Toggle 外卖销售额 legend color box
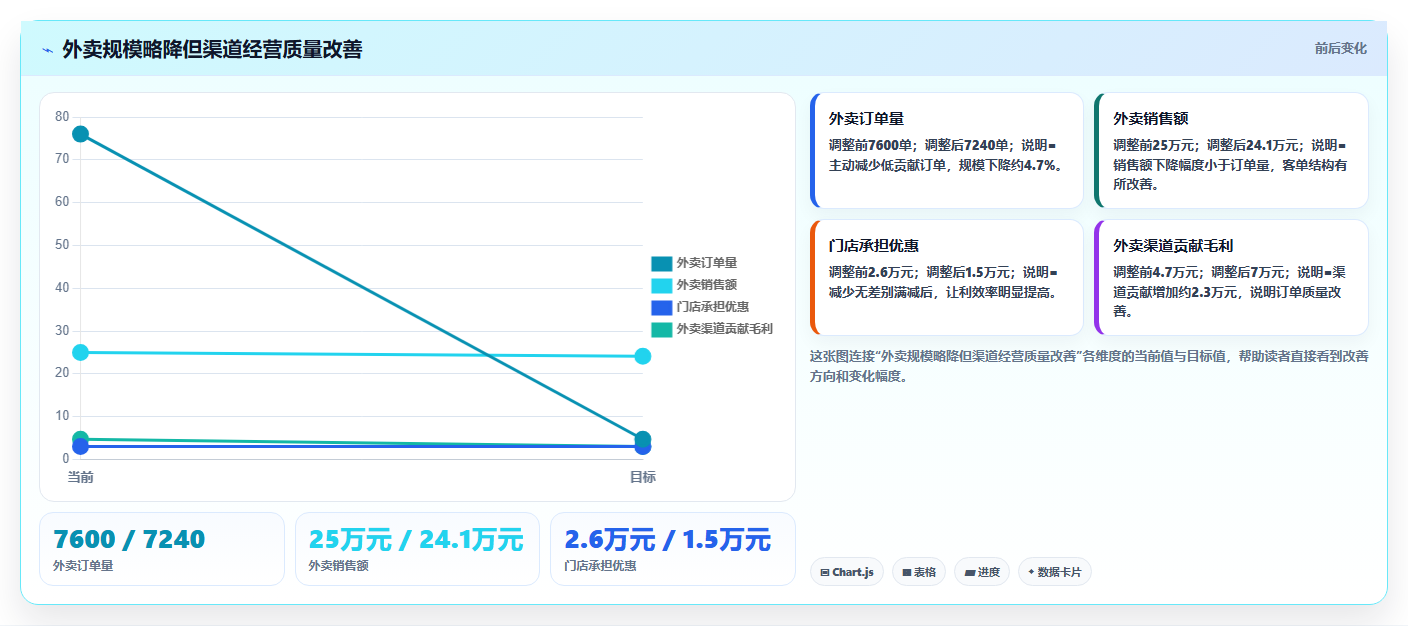This screenshot has width=1408, height=626. click(661, 285)
